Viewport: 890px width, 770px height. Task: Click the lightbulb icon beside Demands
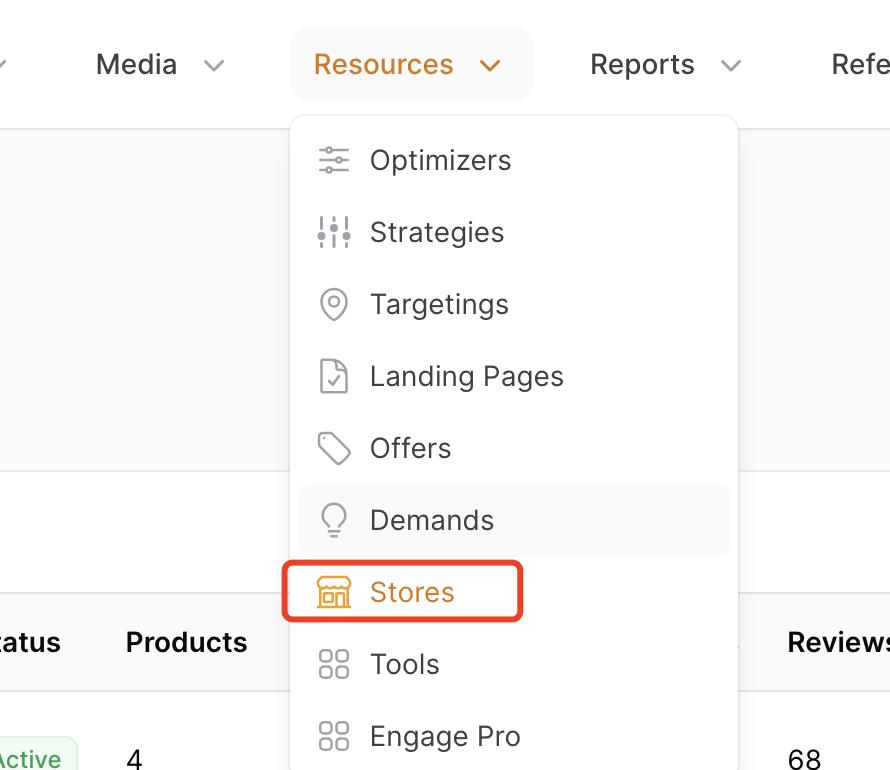tap(333, 520)
